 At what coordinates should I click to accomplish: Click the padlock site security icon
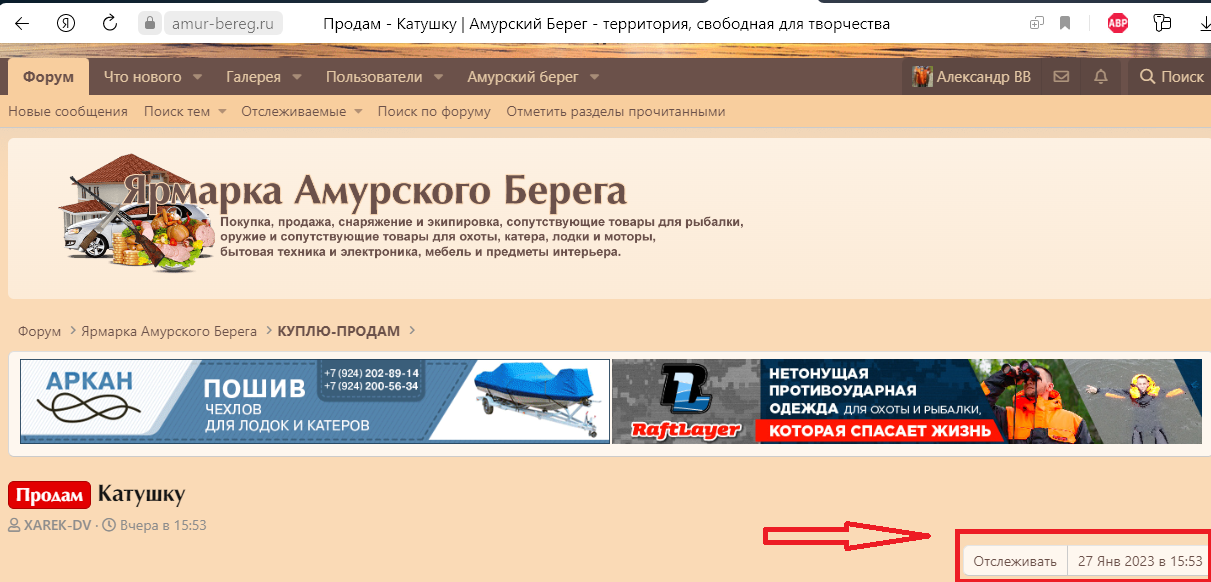150,23
